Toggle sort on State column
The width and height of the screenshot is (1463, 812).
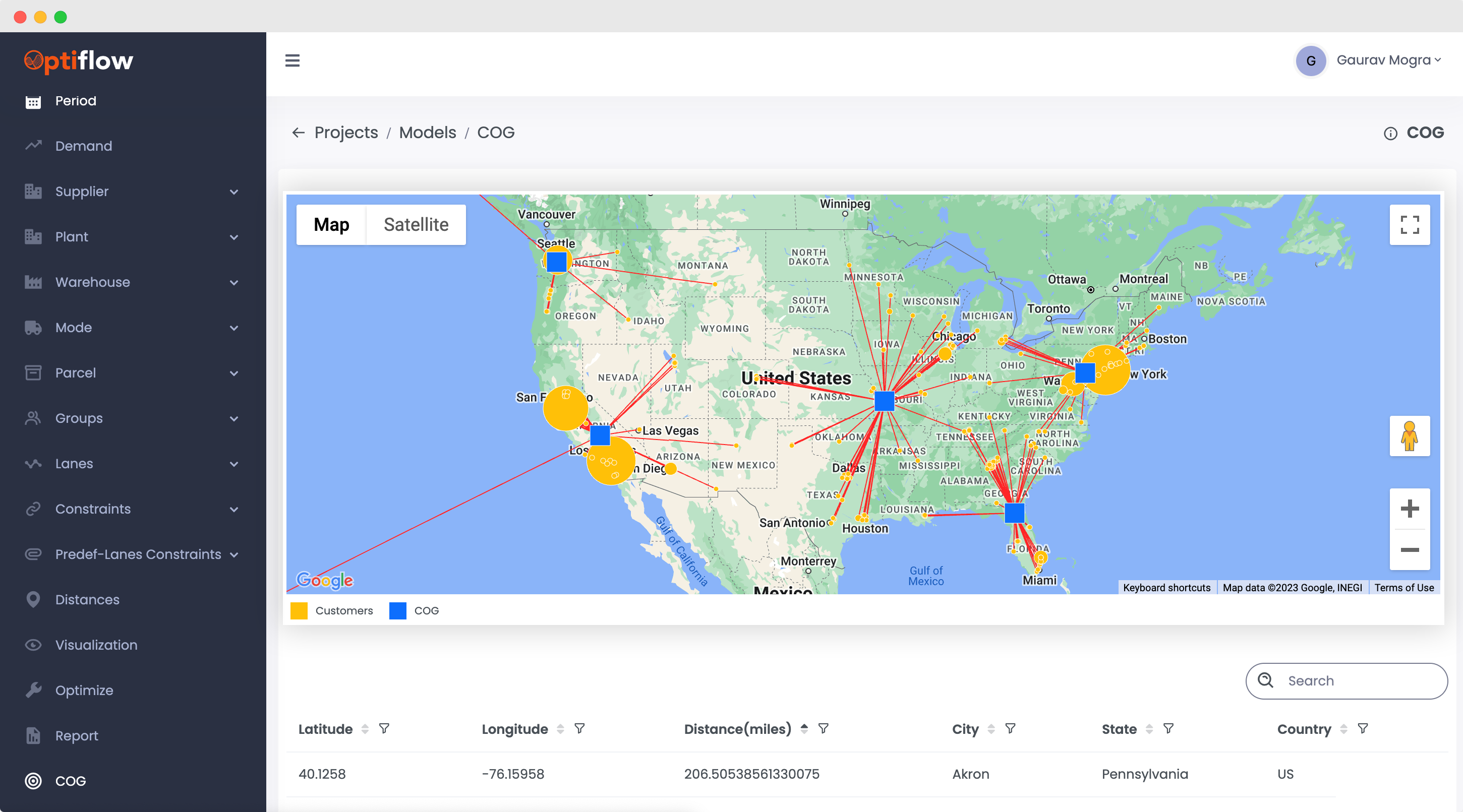click(1149, 729)
